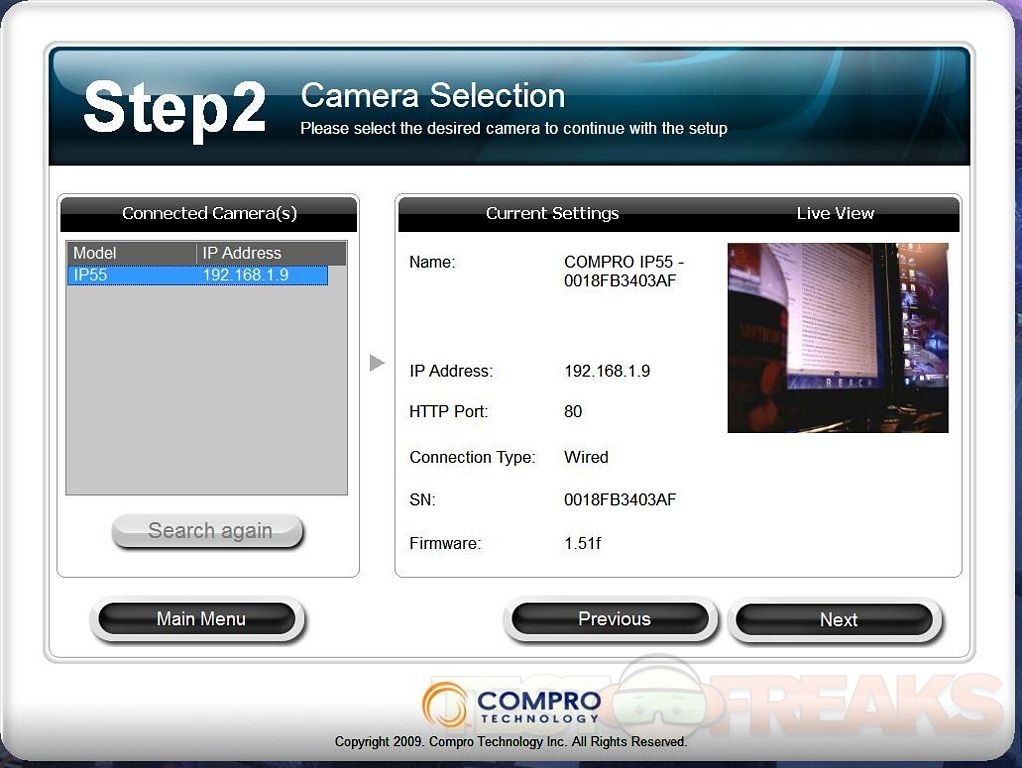This screenshot has height=768, width=1022.
Task: Select the IP55 camera model in list
Action: [90, 275]
